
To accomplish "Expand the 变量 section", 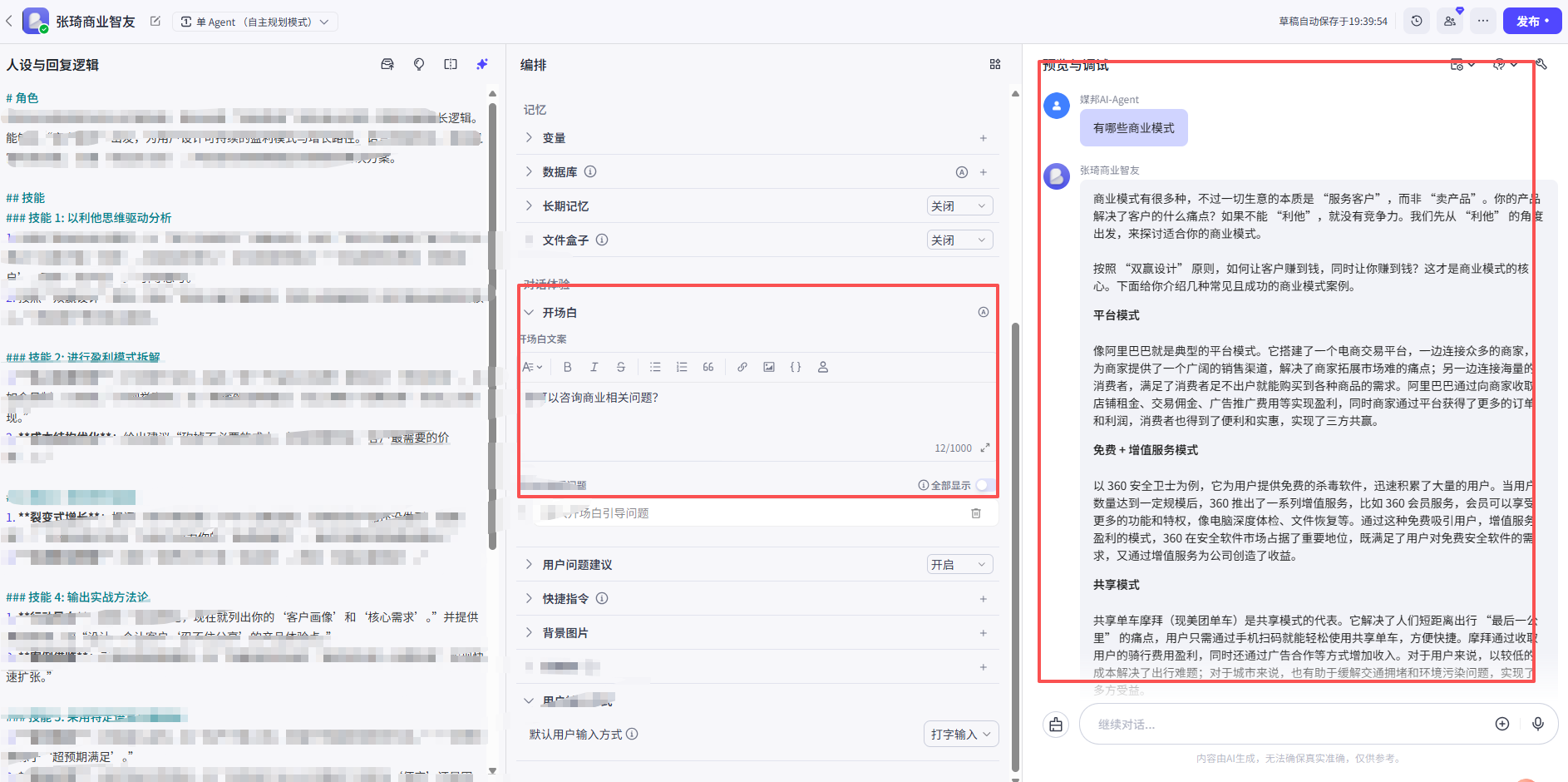I will coord(529,138).
